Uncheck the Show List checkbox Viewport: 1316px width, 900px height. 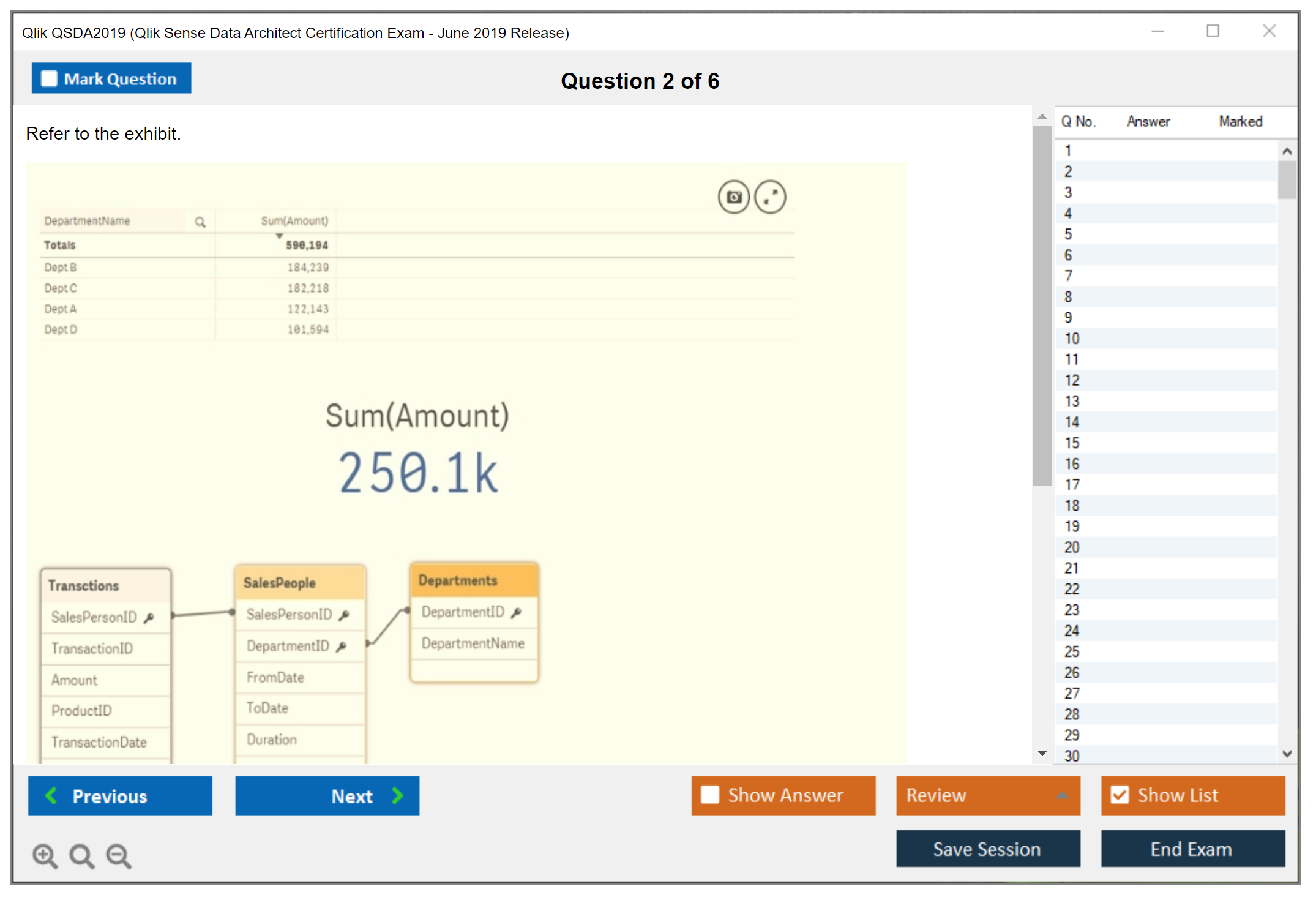point(1120,795)
